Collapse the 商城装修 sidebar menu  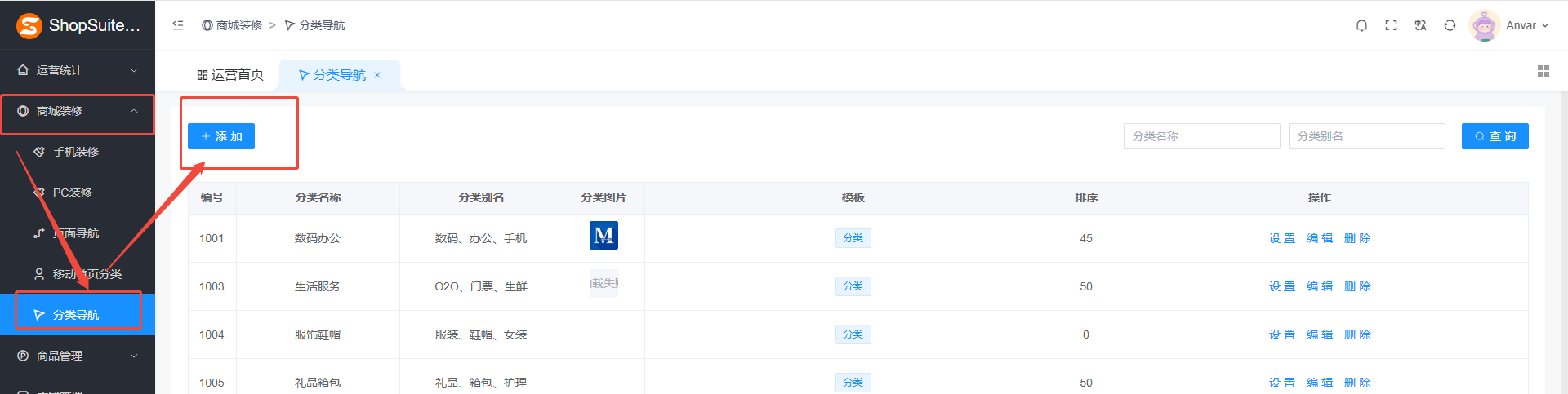click(78, 111)
